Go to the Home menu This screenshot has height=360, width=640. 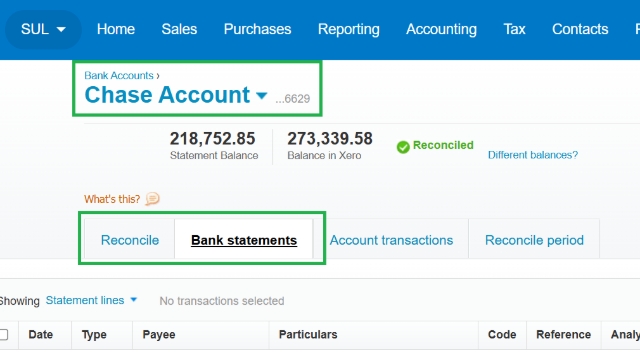(116, 29)
